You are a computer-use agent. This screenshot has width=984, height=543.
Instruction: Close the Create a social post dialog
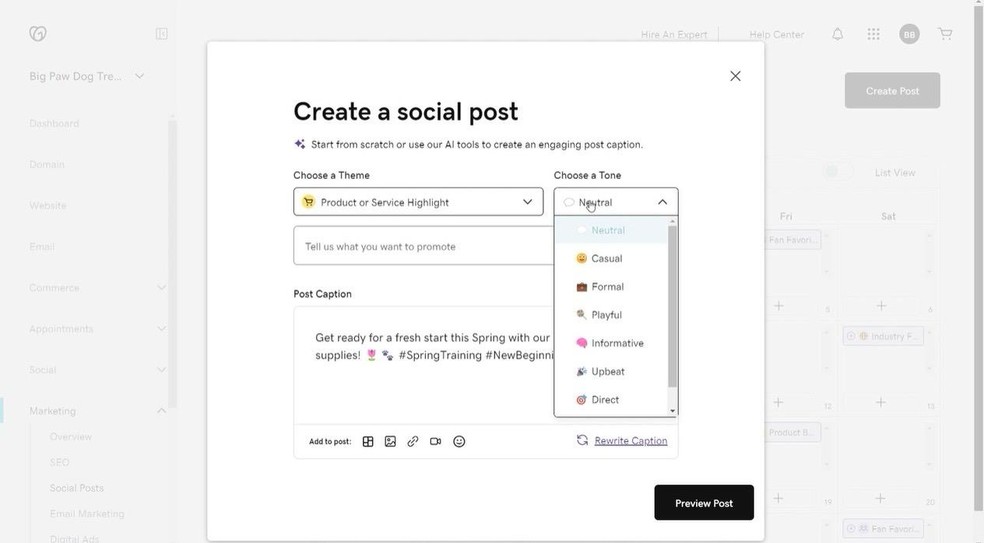click(735, 76)
